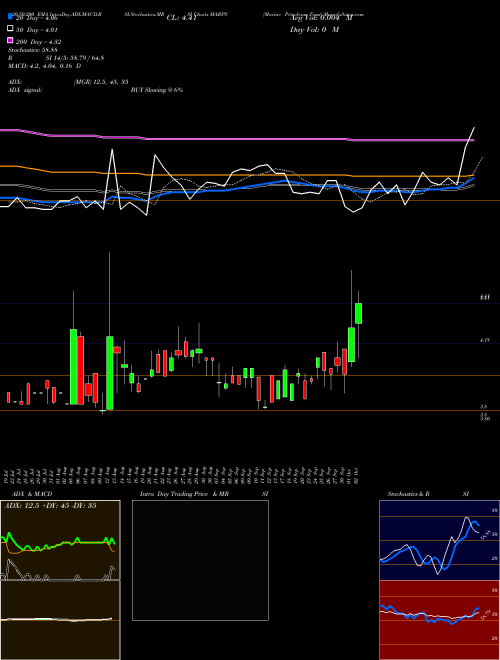Click the '50 Day - 4.01' legend label
500x660 pixels.
(x=37, y=30)
